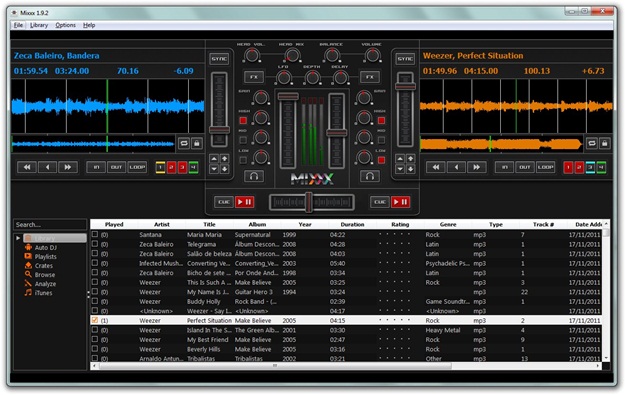Viewport: 625px width, 395px height.
Task: Fast forward the right deck
Action: tap(477, 167)
